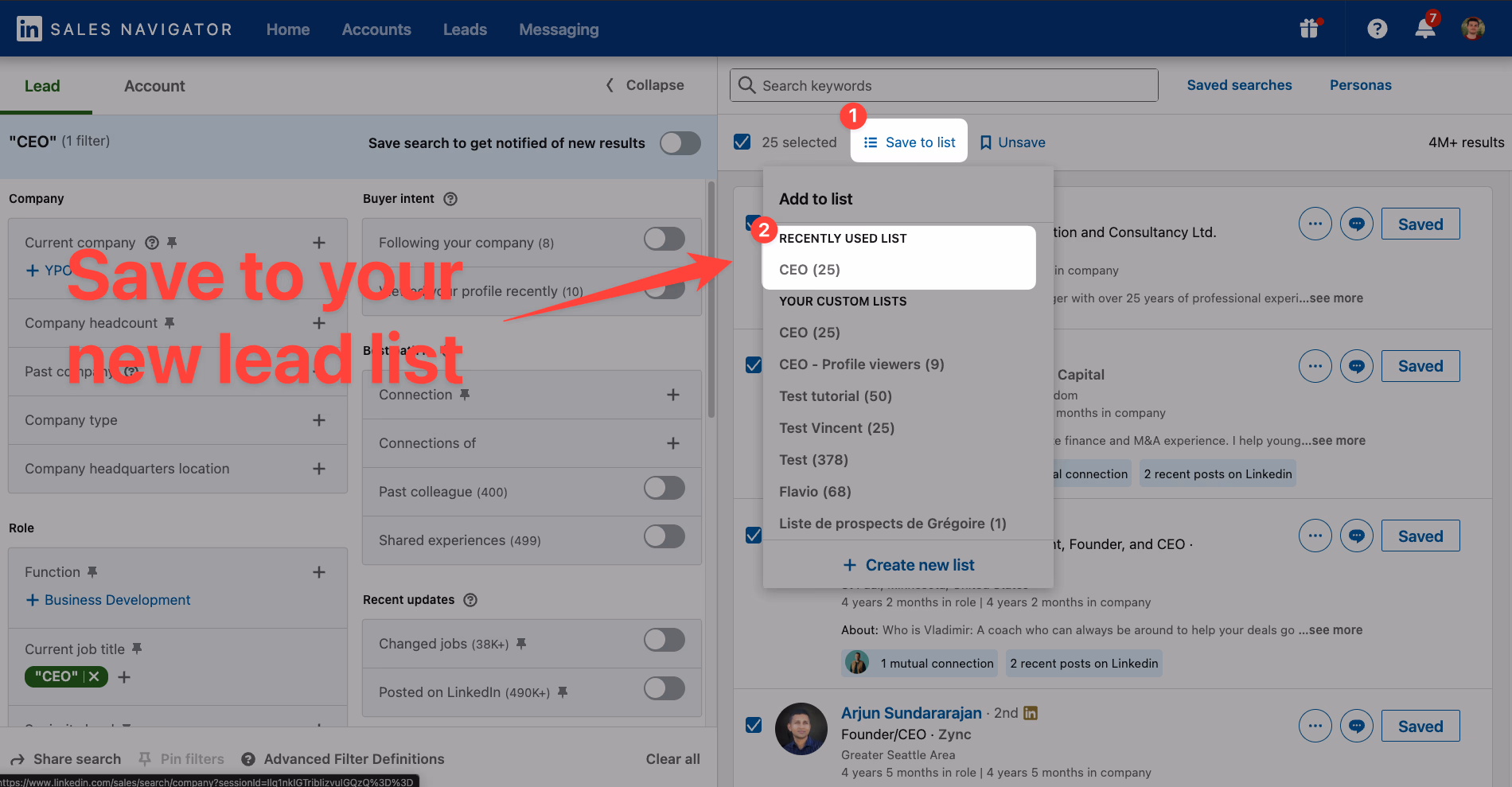Open more options for Founder and CEO lead
The width and height of the screenshot is (1512, 787).
coord(1315,536)
